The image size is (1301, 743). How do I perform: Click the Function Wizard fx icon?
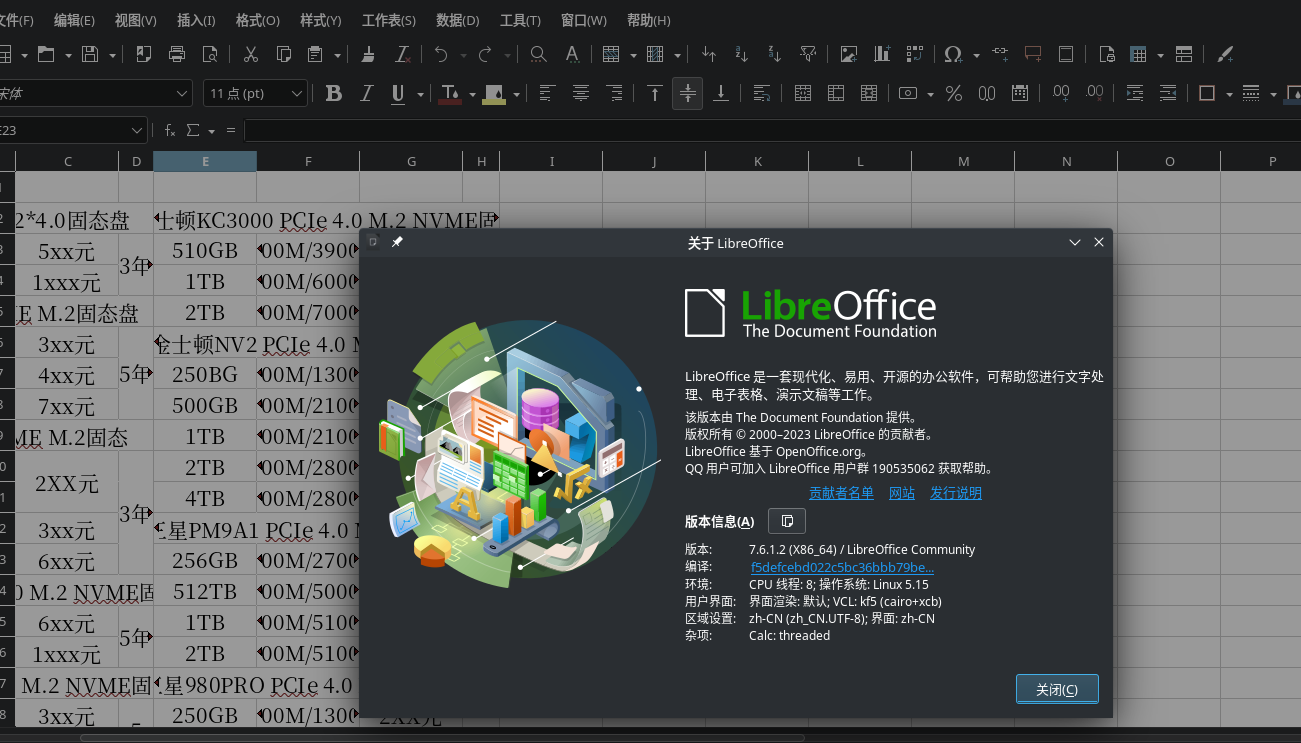coord(170,130)
